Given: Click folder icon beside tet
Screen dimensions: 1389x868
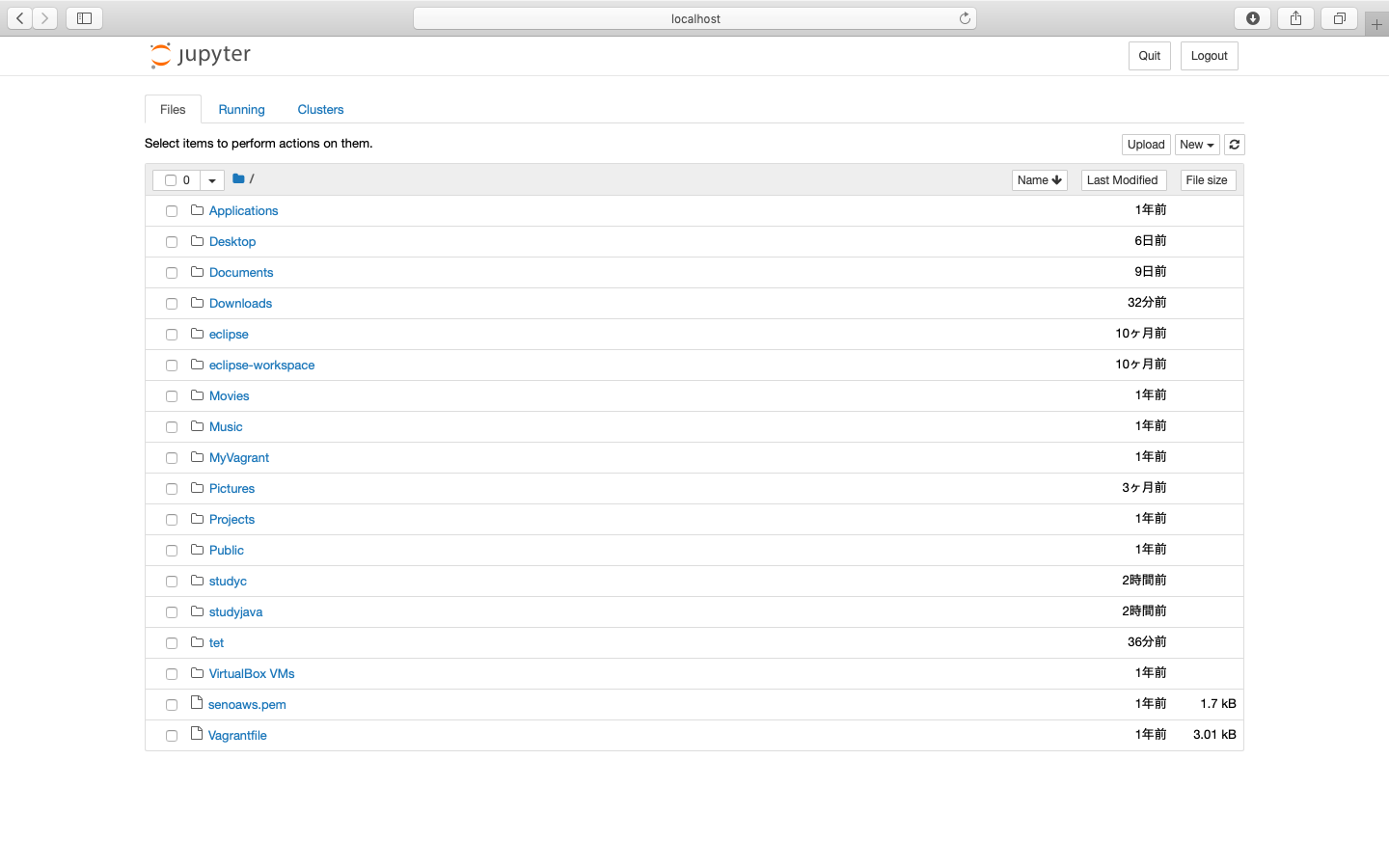Looking at the screenshot, I should (197, 642).
